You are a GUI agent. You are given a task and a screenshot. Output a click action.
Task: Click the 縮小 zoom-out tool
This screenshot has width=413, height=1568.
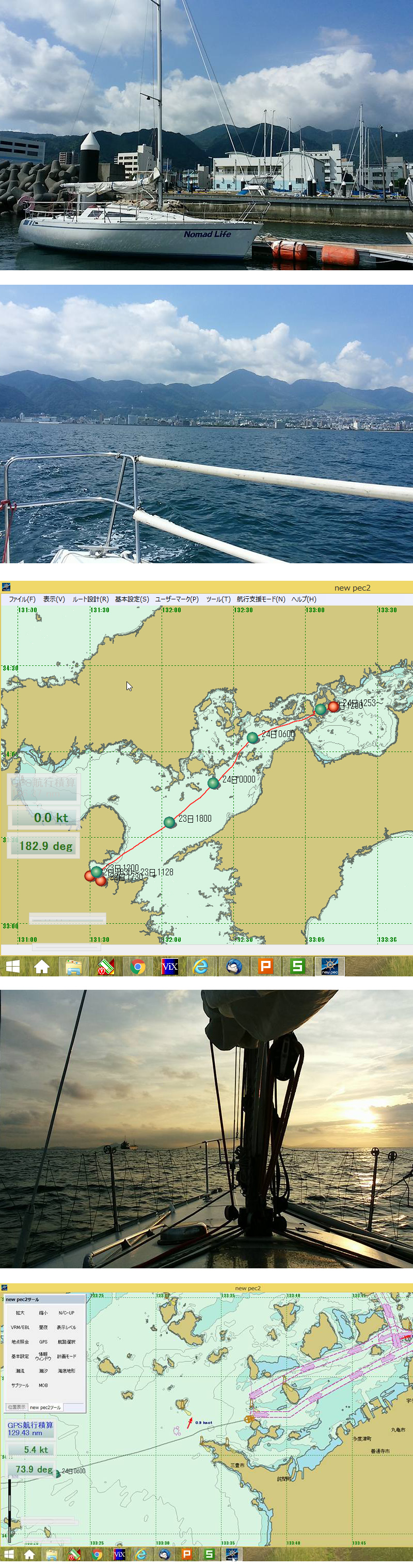tap(43, 1314)
